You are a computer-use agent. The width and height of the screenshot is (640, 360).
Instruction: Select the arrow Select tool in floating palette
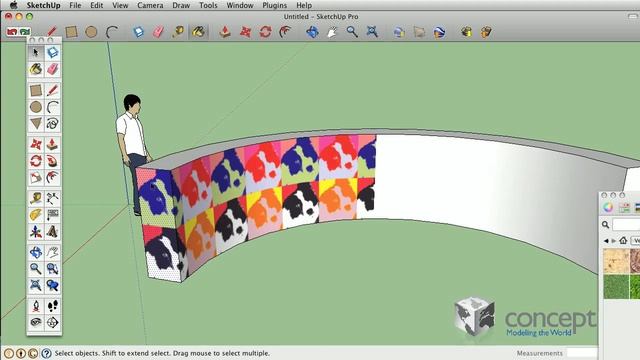(36, 52)
